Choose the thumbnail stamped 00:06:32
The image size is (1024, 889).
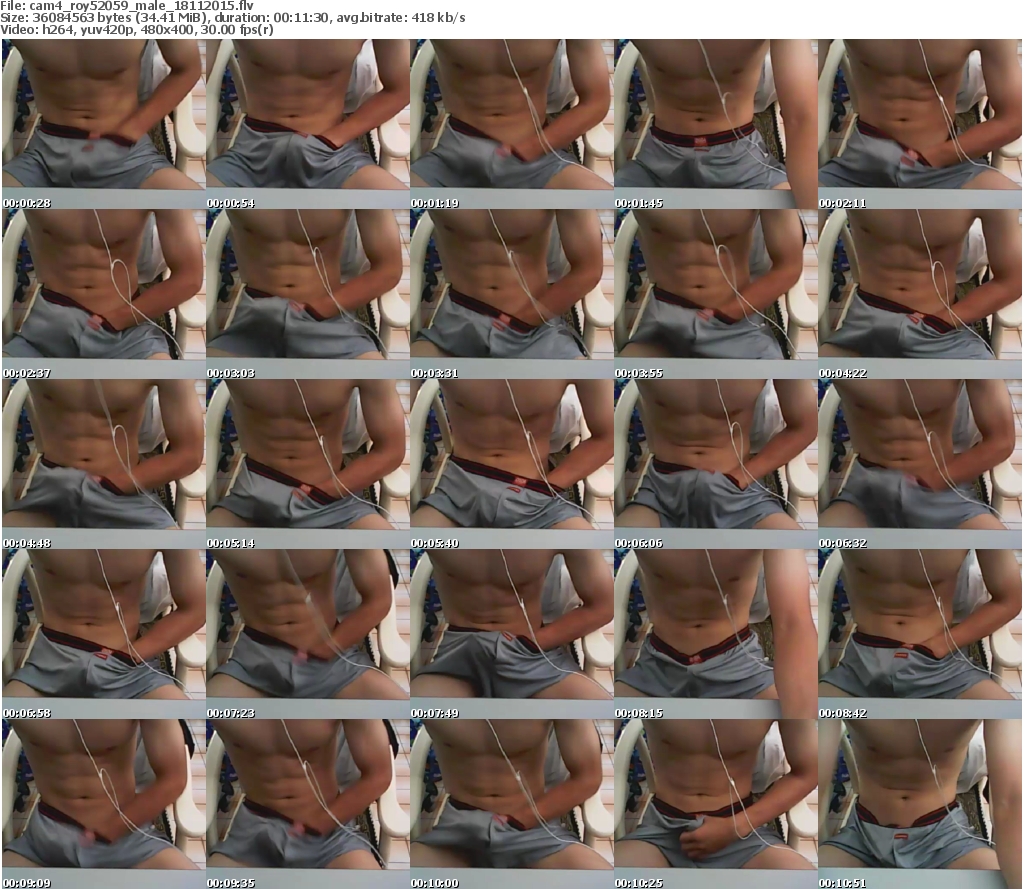920,464
